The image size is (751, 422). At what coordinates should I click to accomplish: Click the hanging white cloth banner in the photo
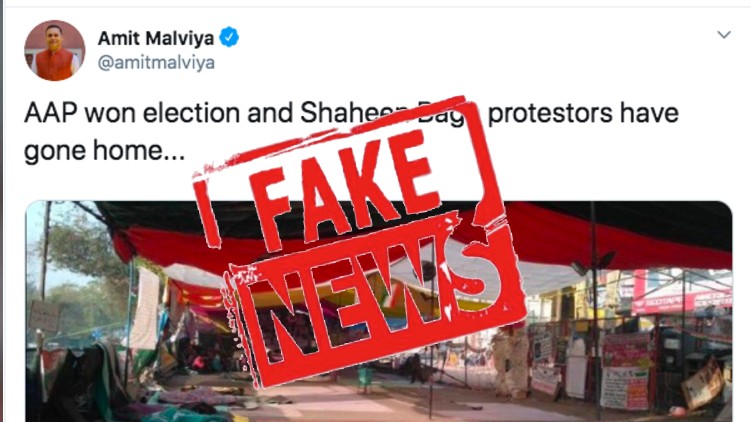coord(144,308)
